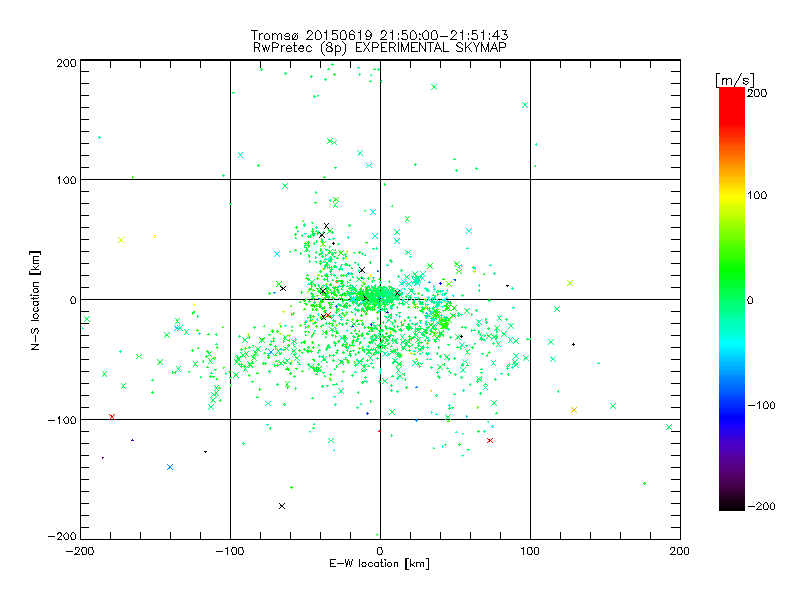Screen dimensions: 800x600
Task: Click the '[m/s]' colorbar unit label
Action: coord(735,80)
